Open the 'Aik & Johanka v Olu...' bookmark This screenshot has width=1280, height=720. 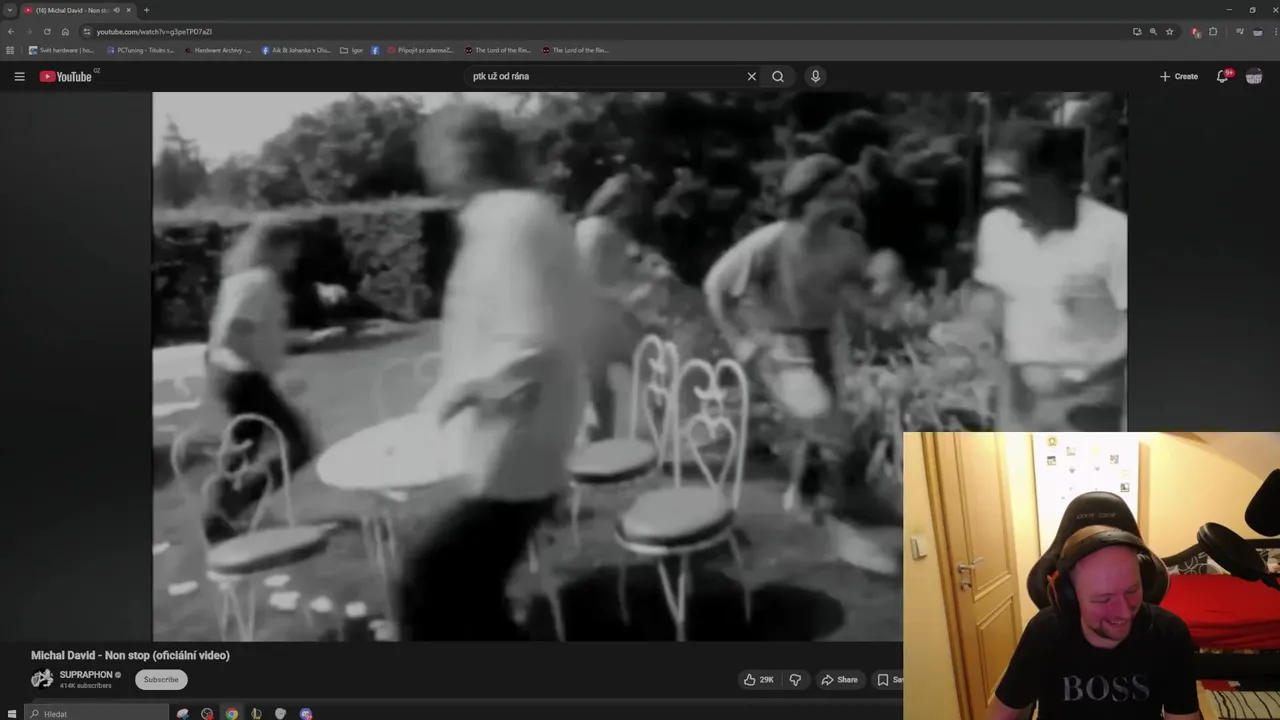pos(296,50)
